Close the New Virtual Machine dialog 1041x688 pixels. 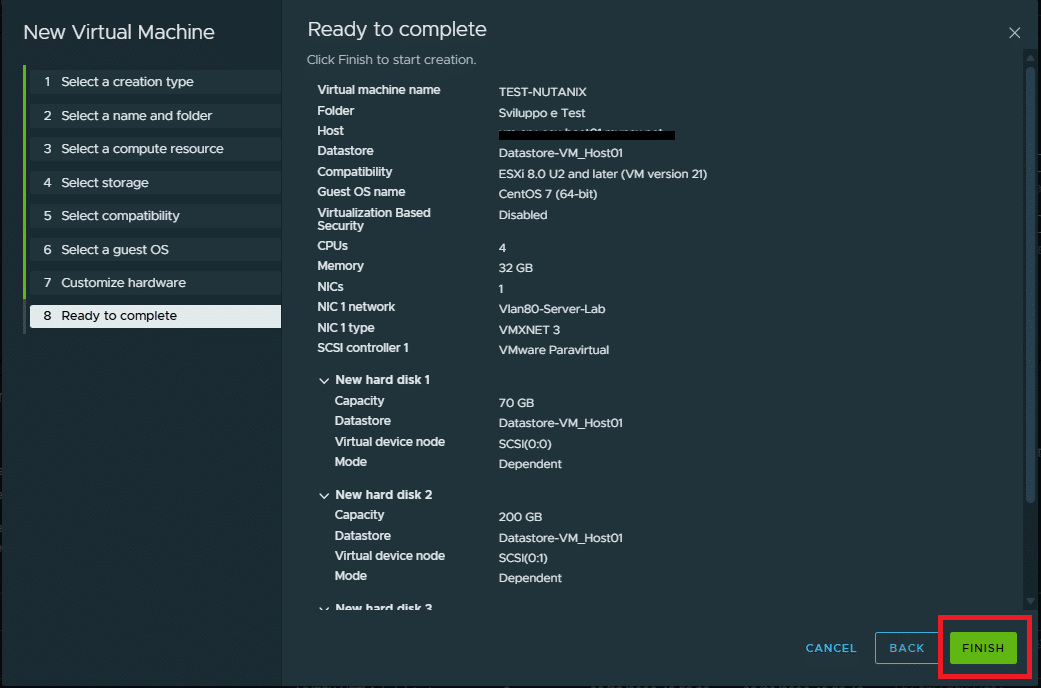coord(1014,33)
